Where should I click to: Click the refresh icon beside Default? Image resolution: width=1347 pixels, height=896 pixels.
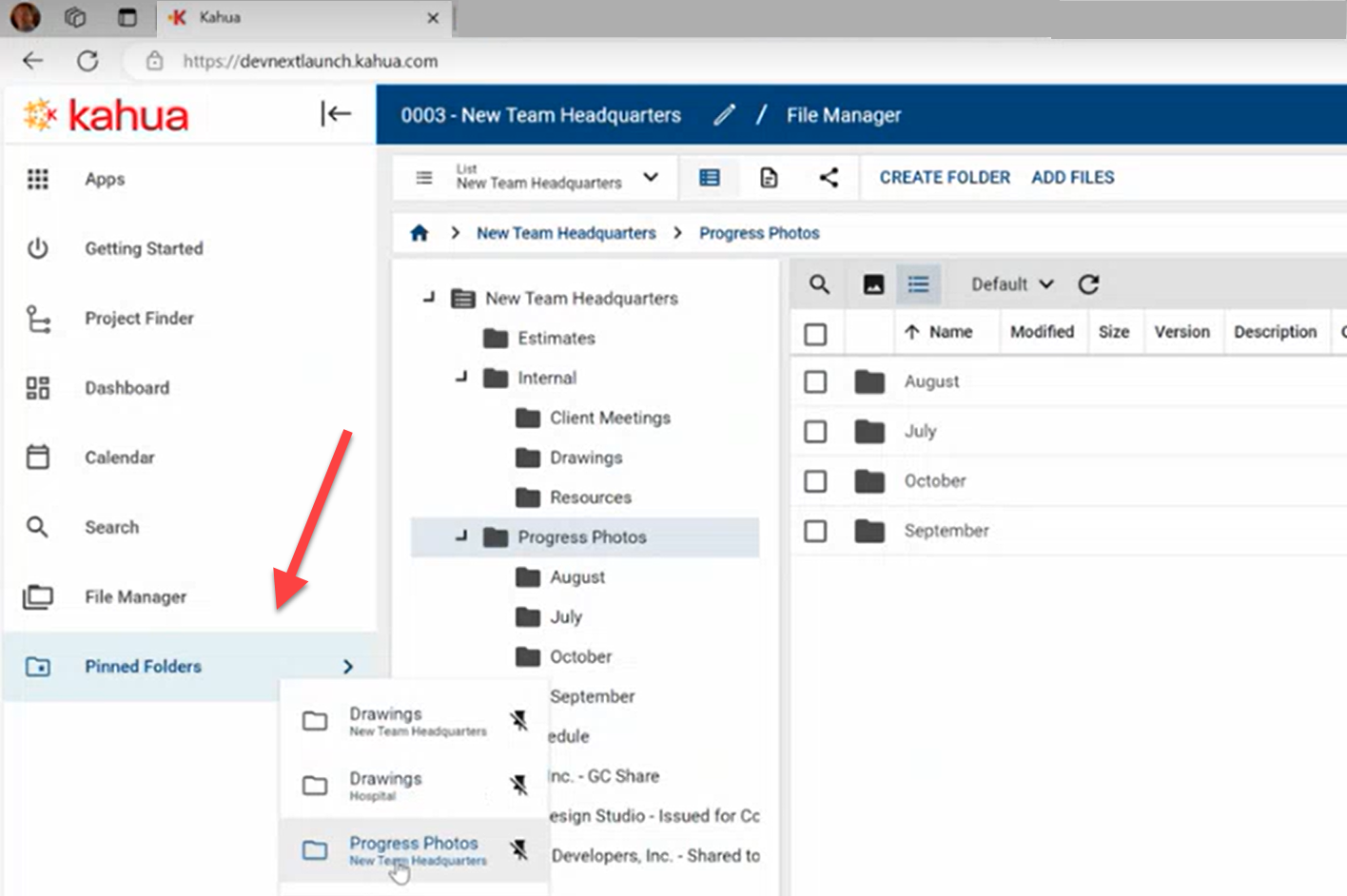coord(1088,284)
